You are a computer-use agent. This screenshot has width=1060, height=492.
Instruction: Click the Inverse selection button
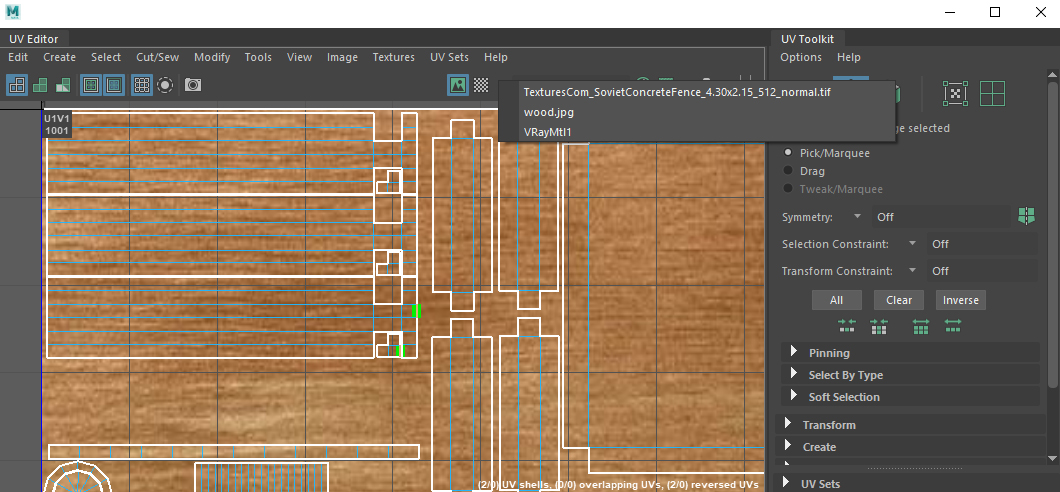(961, 300)
